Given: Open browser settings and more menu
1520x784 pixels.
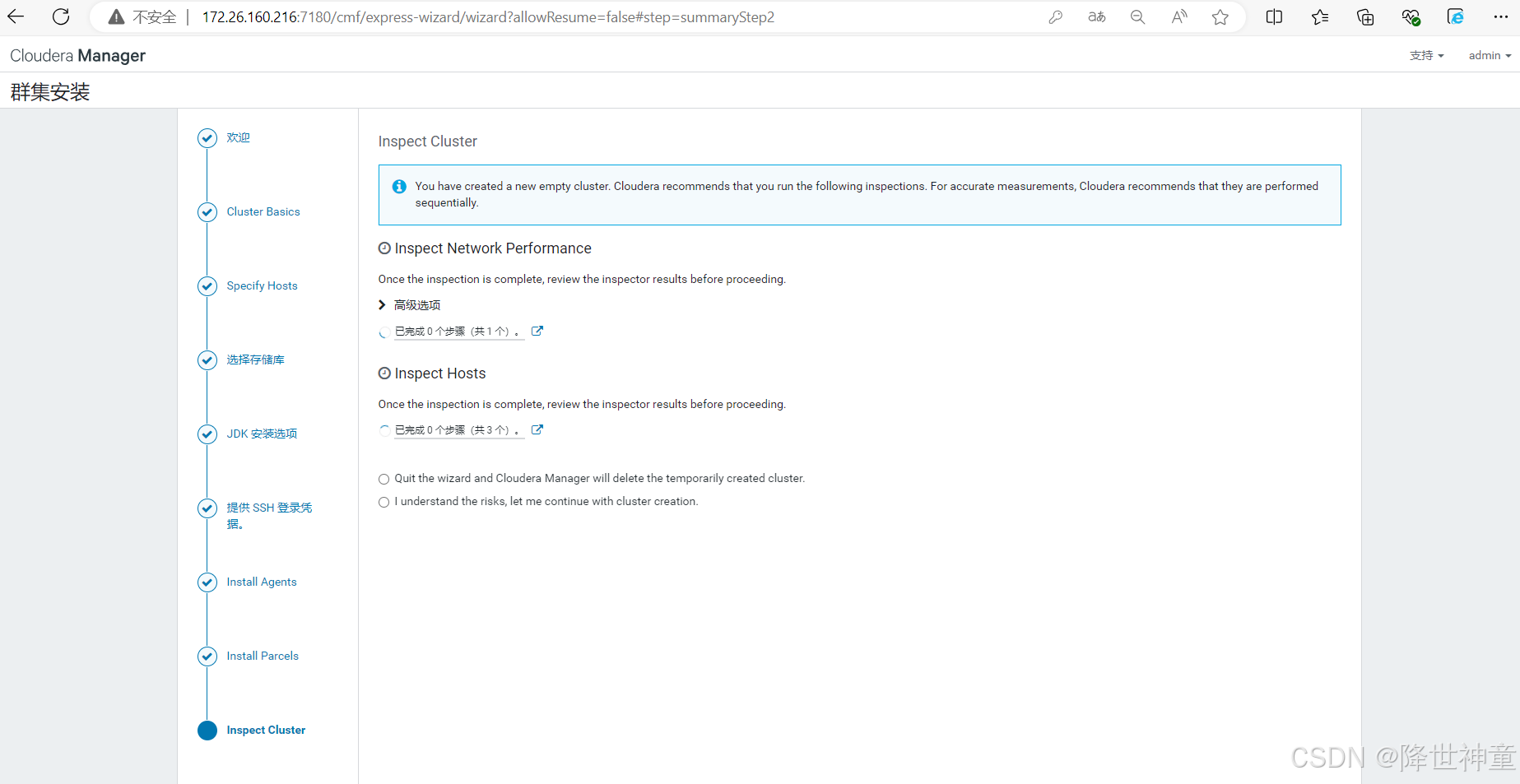Looking at the screenshot, I should (1501, 17).
